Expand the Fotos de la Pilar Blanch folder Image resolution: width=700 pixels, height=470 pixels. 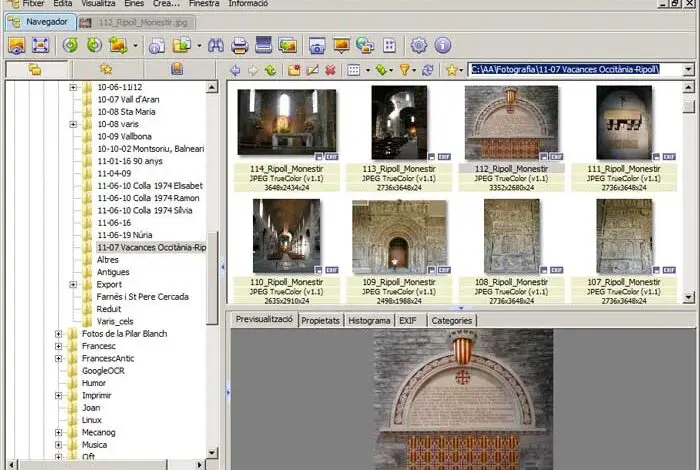[x=58, y=334]
